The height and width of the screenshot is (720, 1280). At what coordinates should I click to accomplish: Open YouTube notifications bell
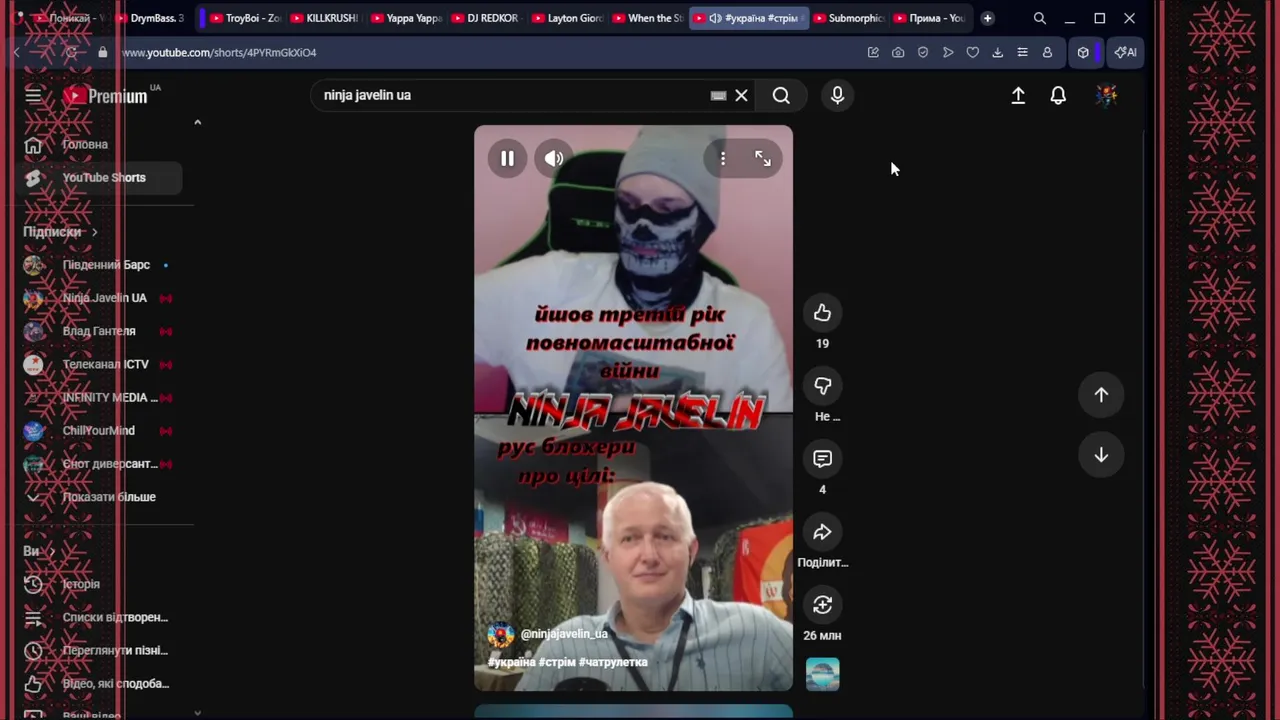pos(1058,95)
